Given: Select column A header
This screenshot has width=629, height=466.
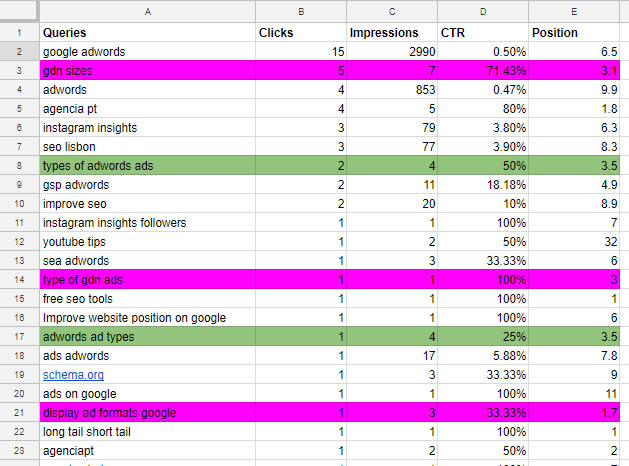Looking at the screenshot, I should pyautogui.click(x=148, y=12).
